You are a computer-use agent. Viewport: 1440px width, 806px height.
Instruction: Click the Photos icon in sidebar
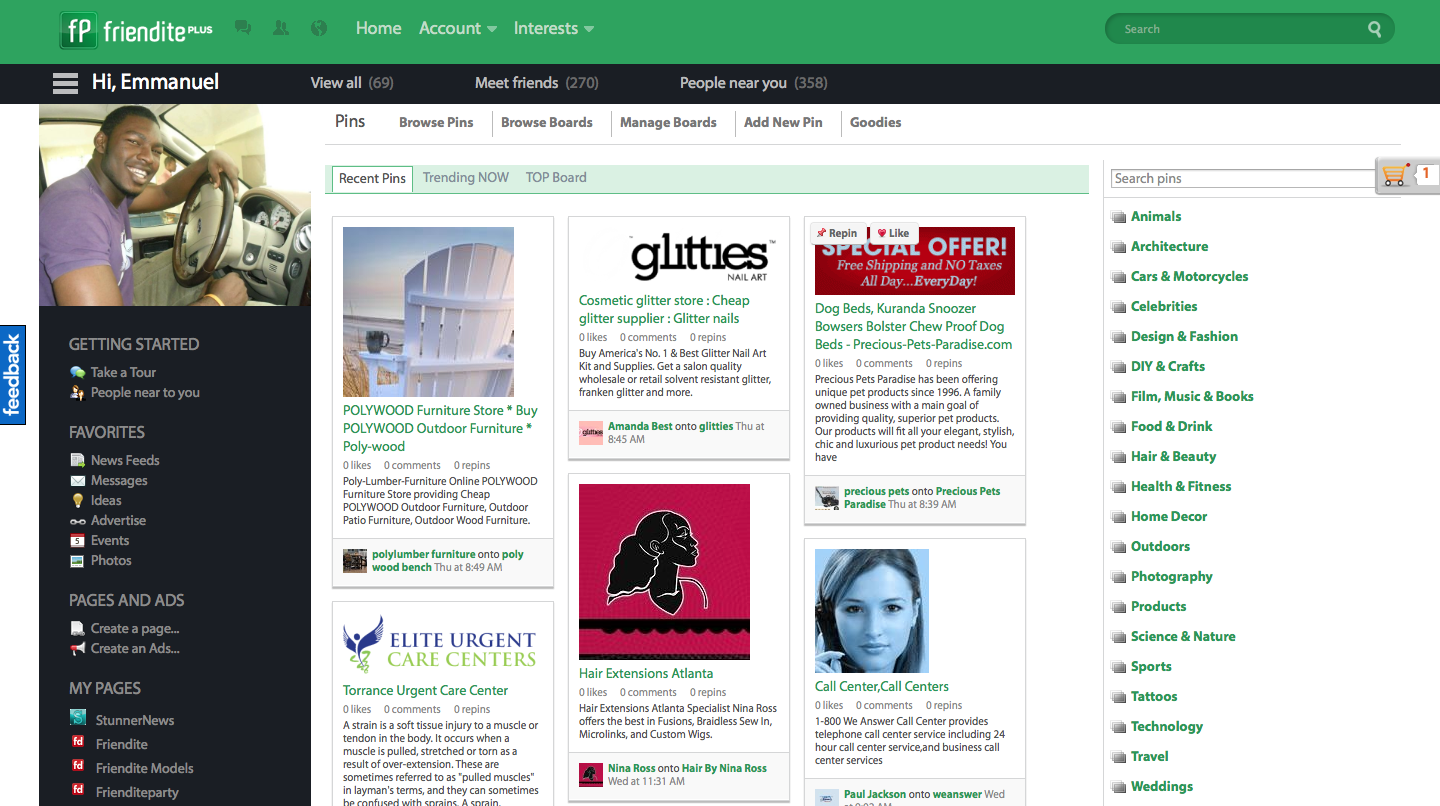coord(77,560)
